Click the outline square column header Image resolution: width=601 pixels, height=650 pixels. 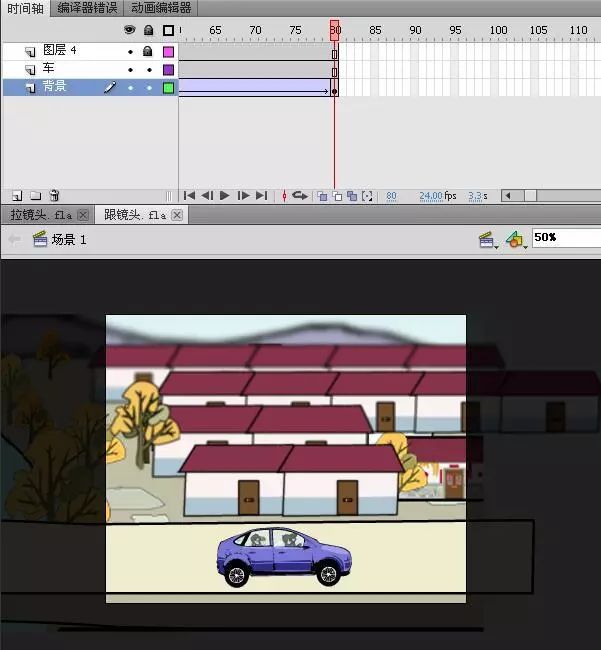click(168, 30)
